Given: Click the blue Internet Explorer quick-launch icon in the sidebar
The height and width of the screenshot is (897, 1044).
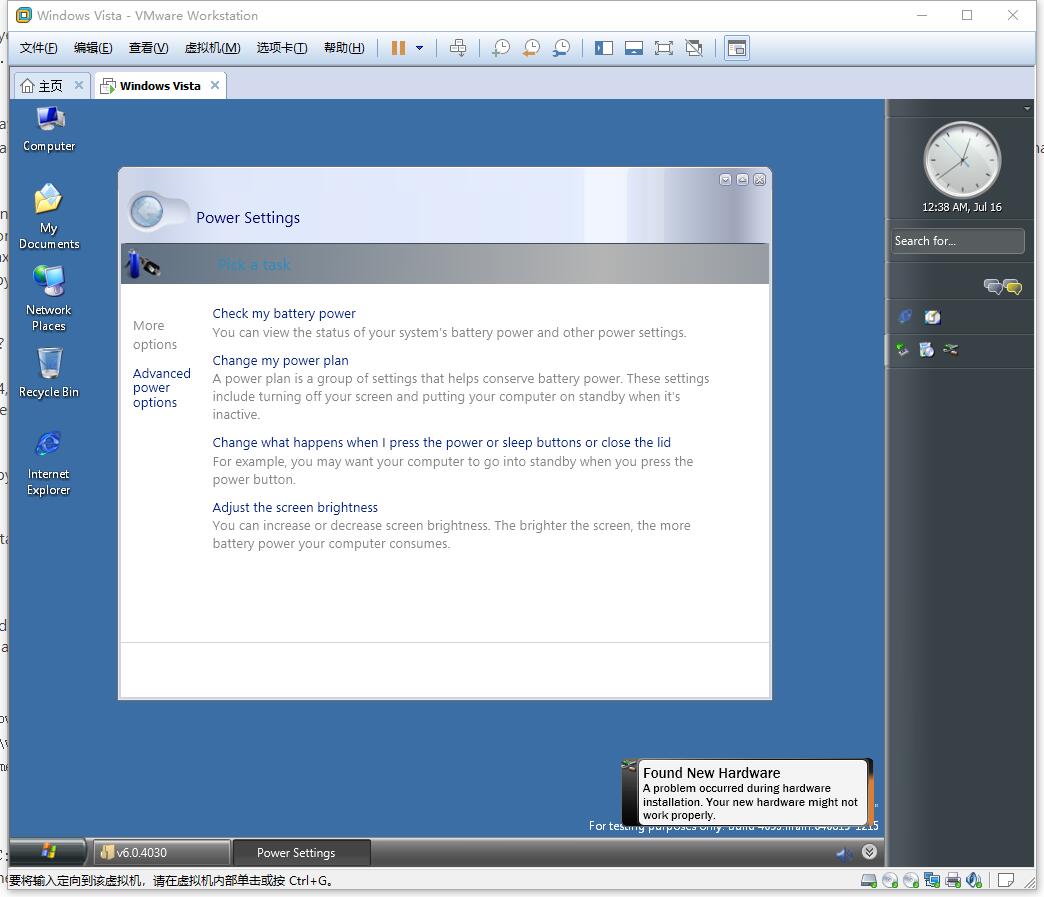Looking at the screenshot, I should (905, 316).
